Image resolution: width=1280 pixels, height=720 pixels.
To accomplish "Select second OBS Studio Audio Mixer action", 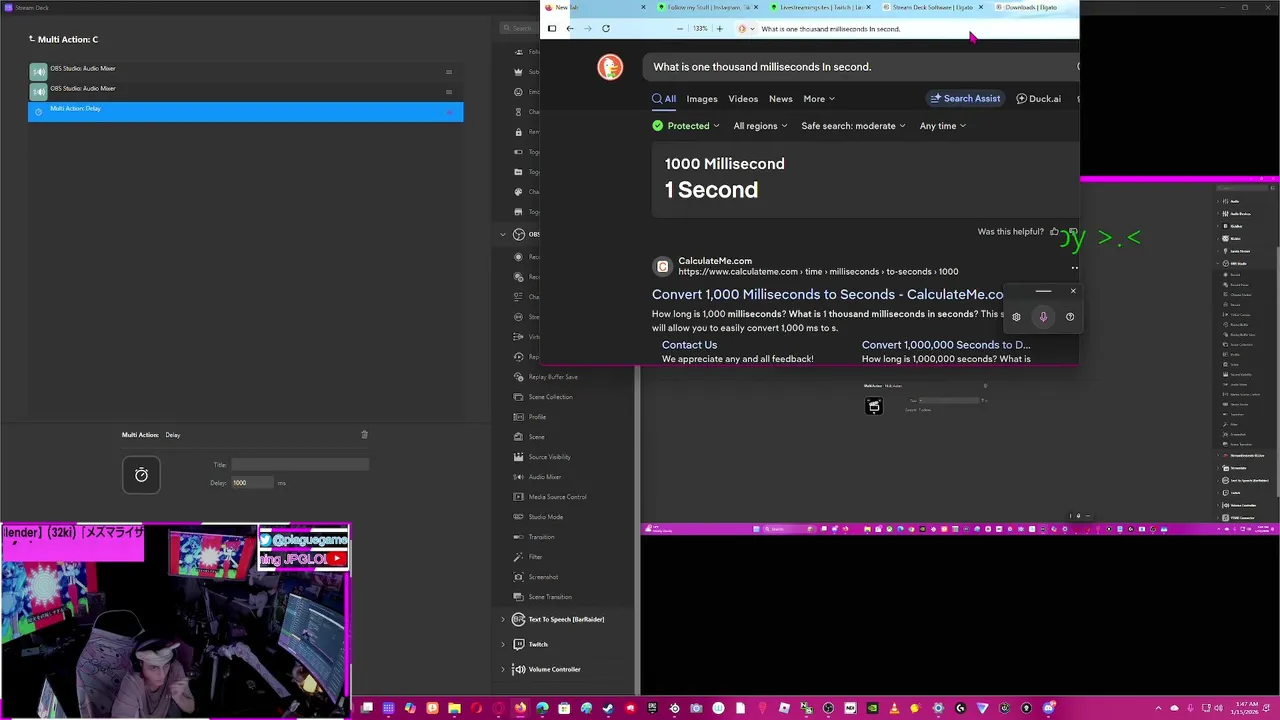I will pos(245,91).
